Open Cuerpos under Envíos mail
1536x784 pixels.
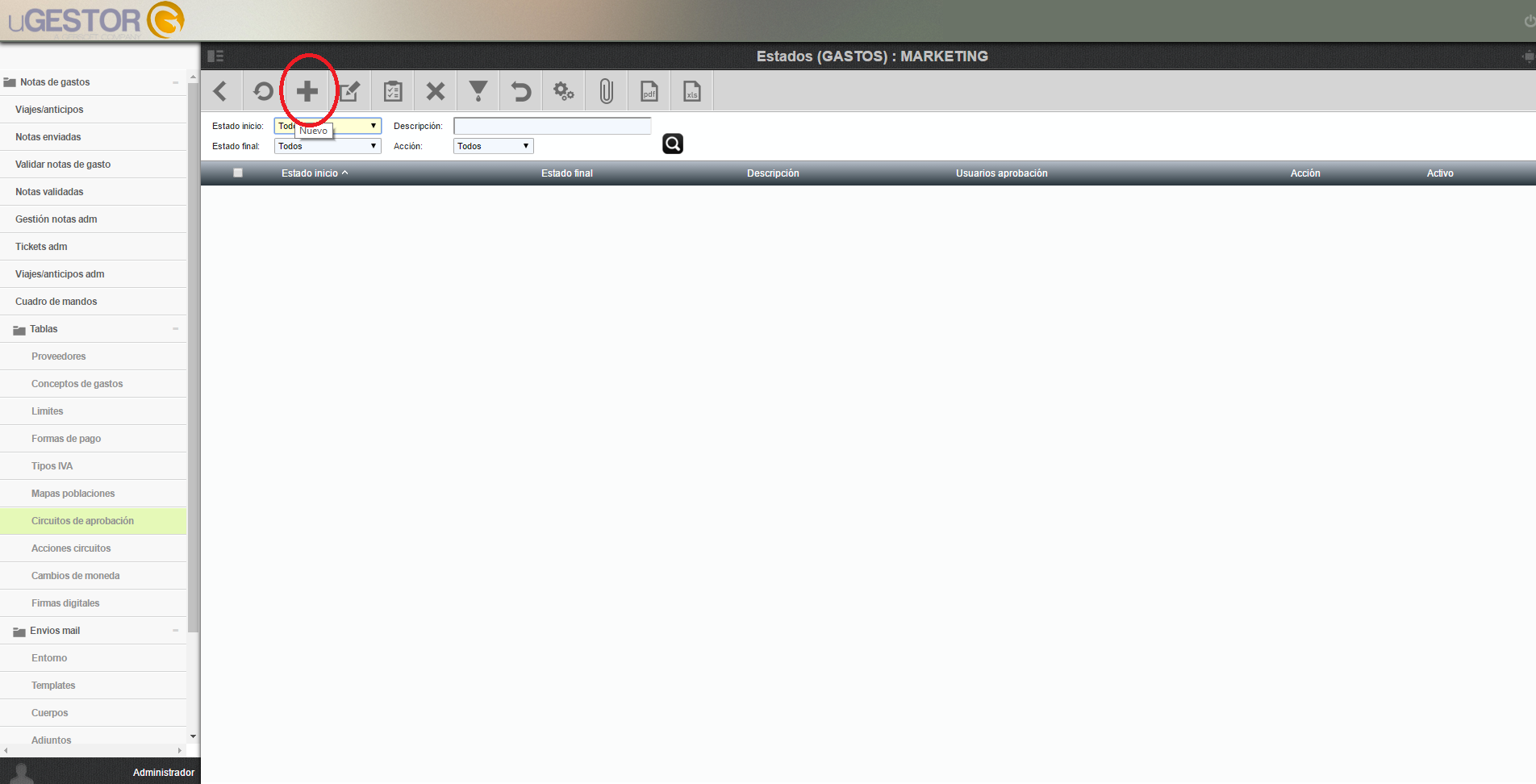[94, 713]
